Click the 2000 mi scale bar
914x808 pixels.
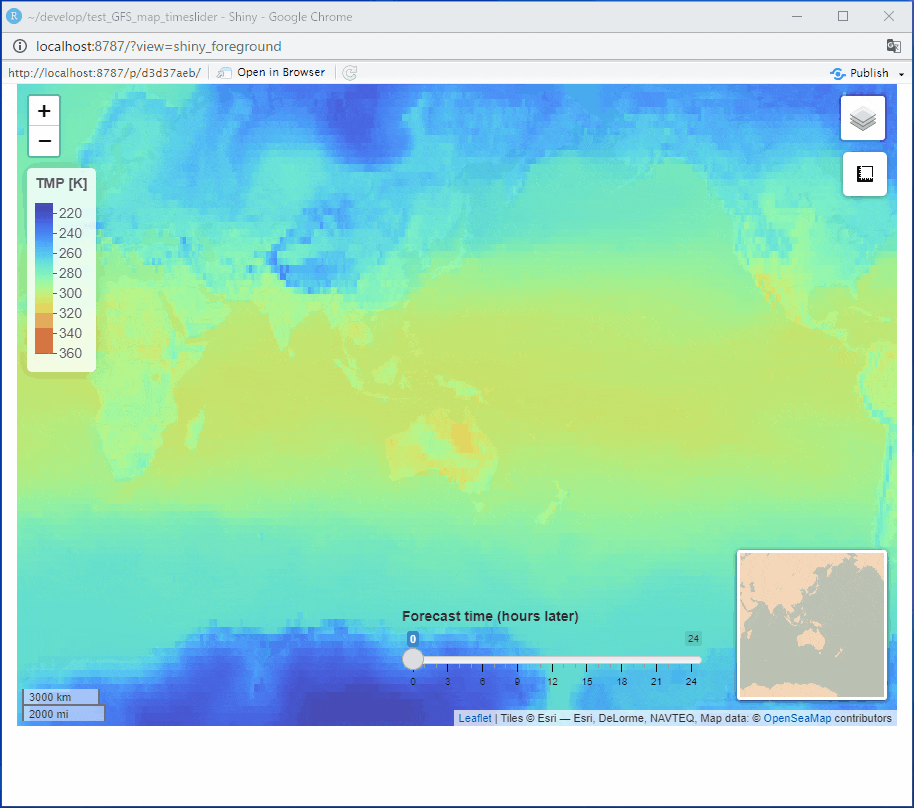click(64, 714)
